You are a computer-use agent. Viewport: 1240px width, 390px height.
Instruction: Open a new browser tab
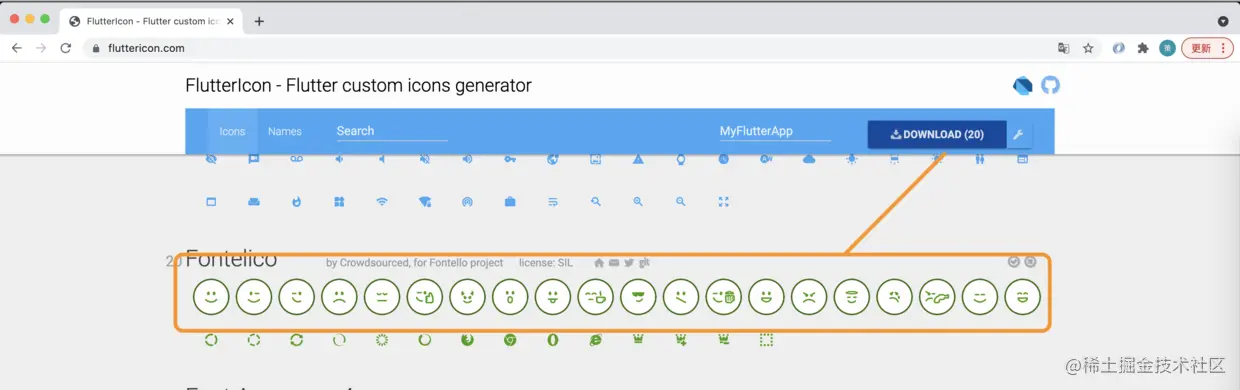point(259,21)
